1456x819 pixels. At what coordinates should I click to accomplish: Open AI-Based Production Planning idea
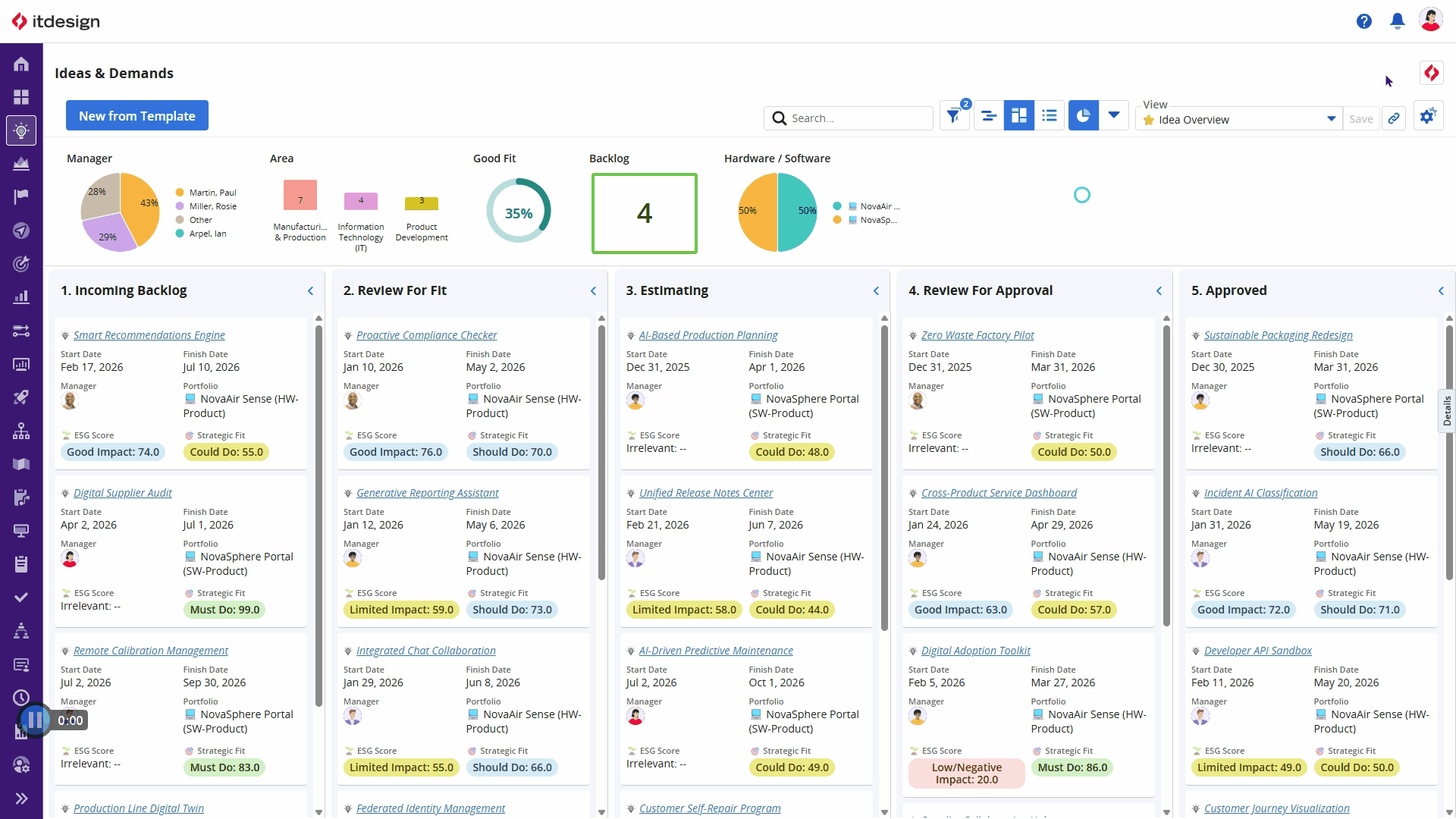708,335
